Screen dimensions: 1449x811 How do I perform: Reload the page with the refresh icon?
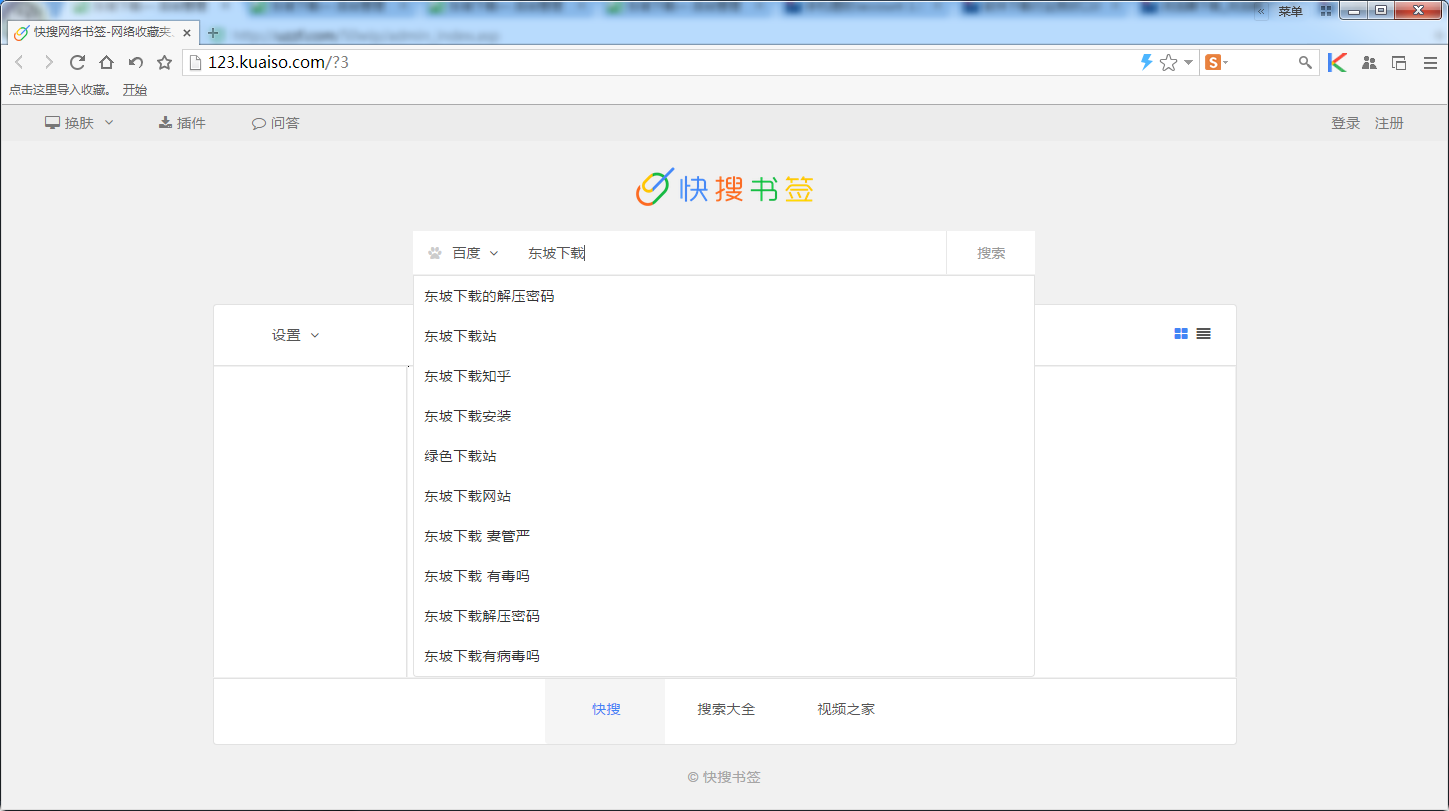tap(77, 62)
